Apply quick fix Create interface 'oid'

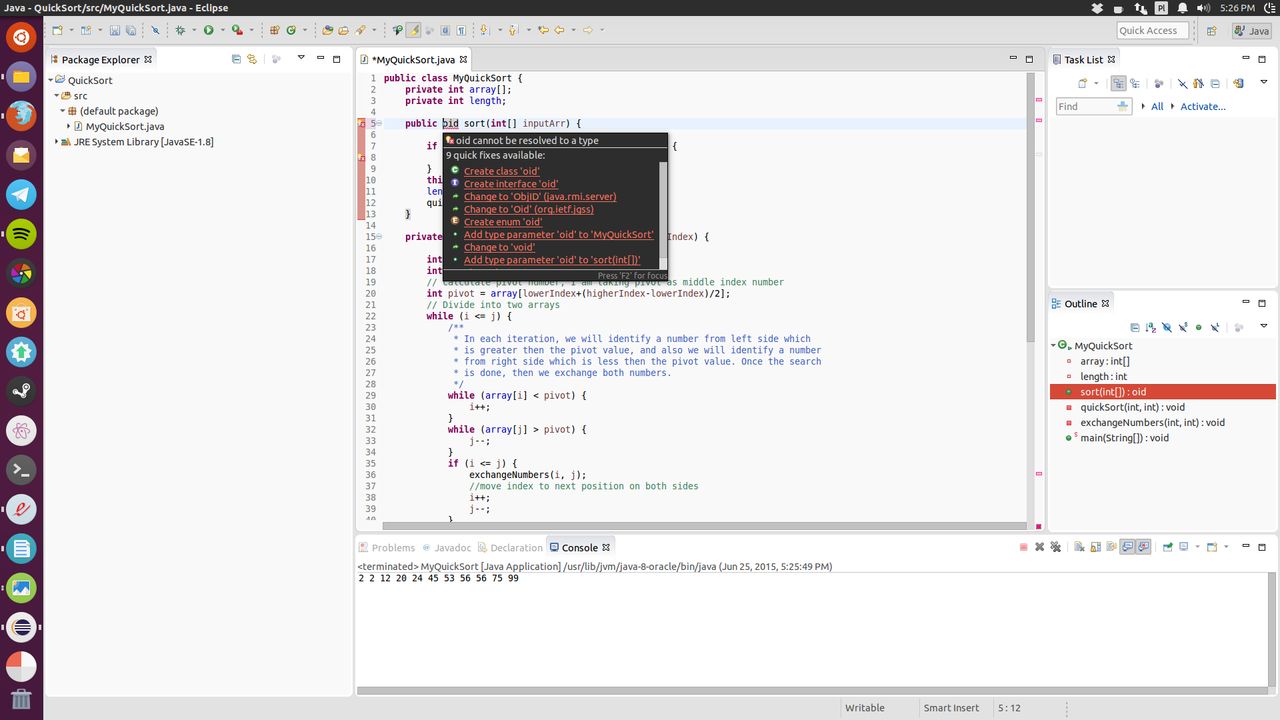(511, 184)
